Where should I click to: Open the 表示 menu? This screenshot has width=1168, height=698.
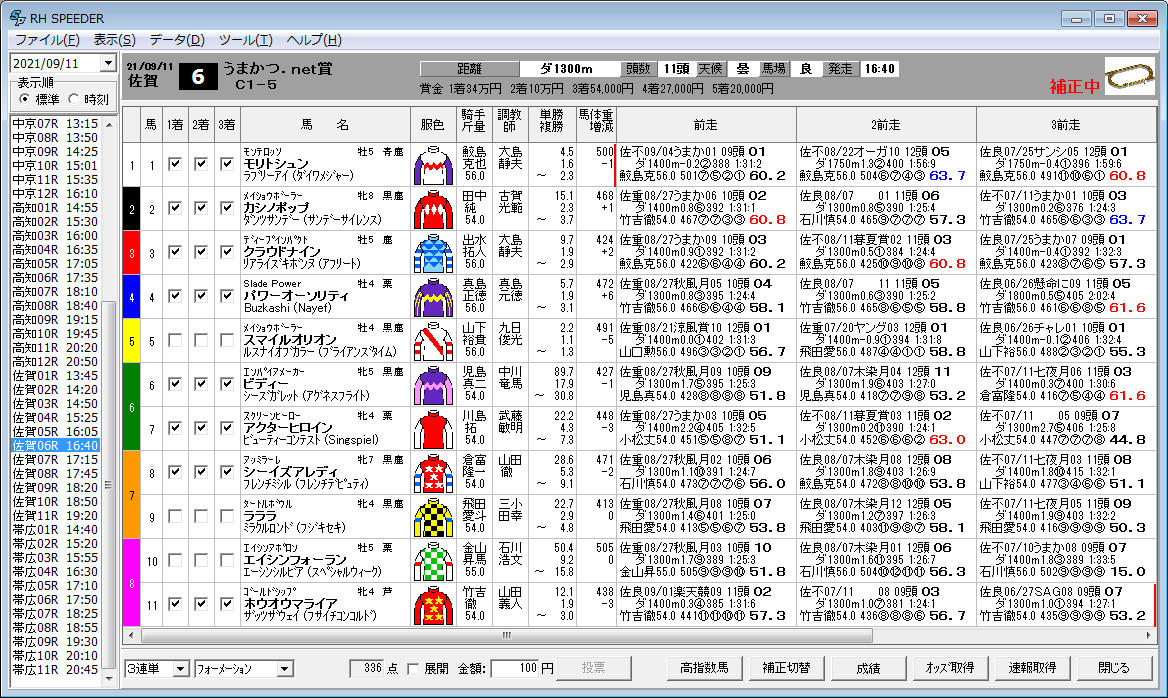114,40
